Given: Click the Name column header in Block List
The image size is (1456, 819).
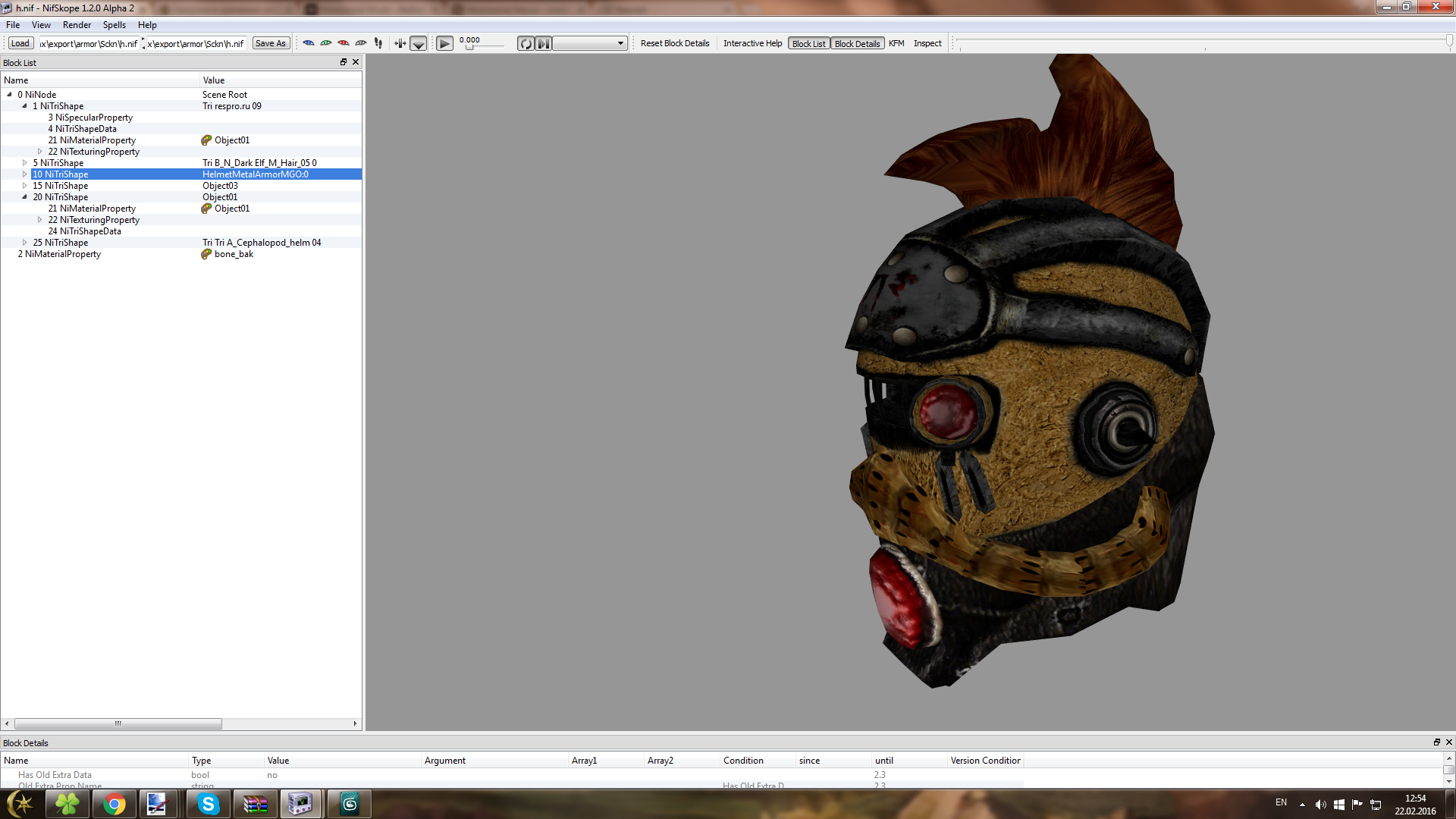Looking at the screenshot, I should click(100, 80).
